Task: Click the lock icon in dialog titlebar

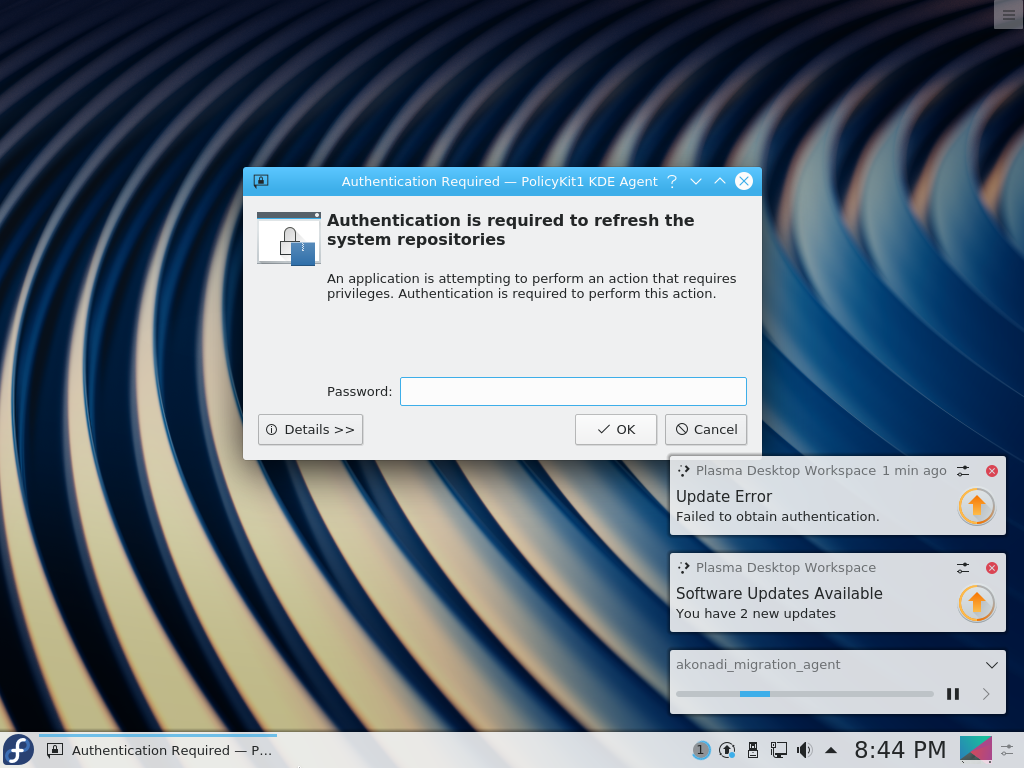Action: point(261,181)
